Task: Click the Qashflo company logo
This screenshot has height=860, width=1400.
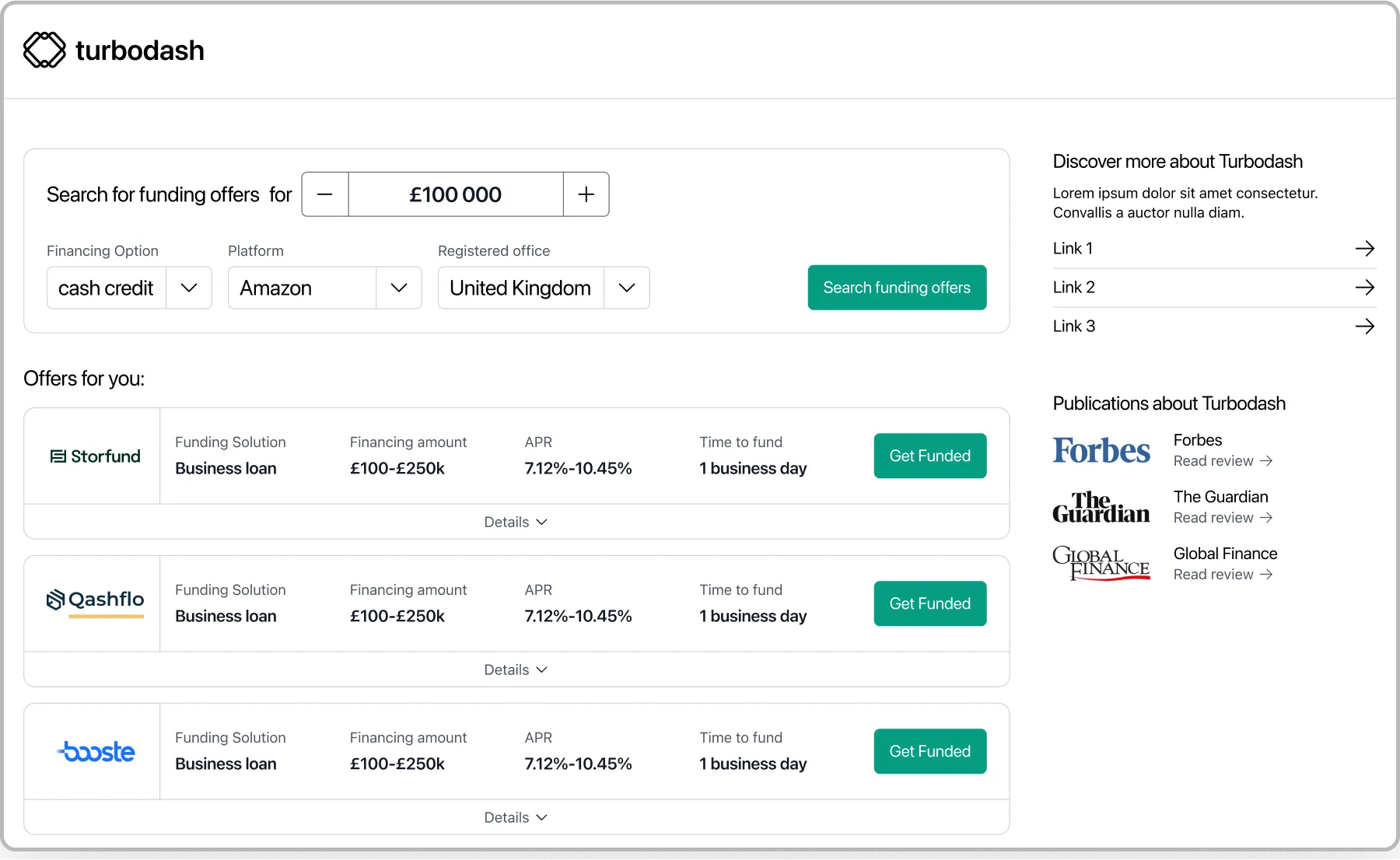Action: 95,602
